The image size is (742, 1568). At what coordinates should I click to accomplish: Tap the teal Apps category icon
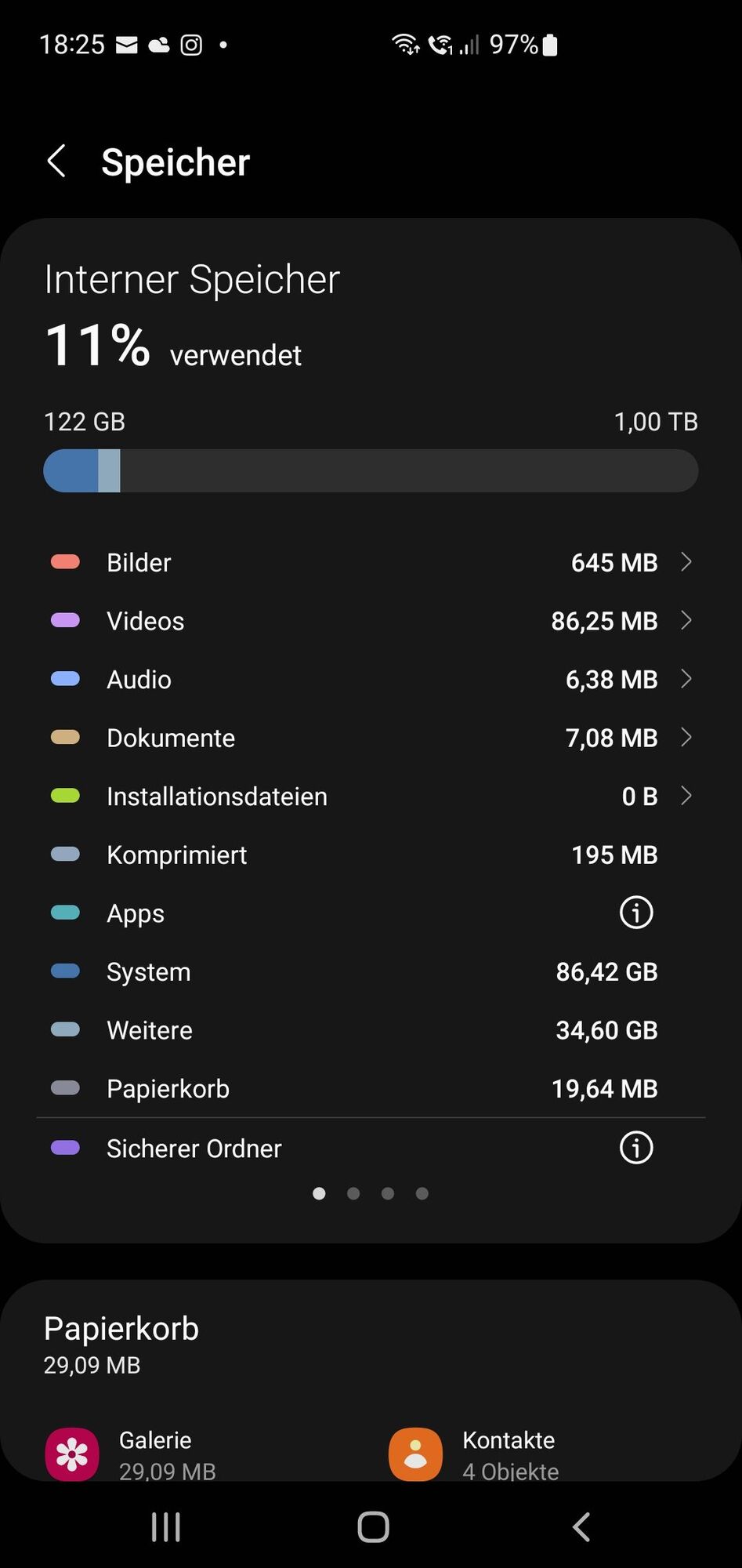click(65, 913)
